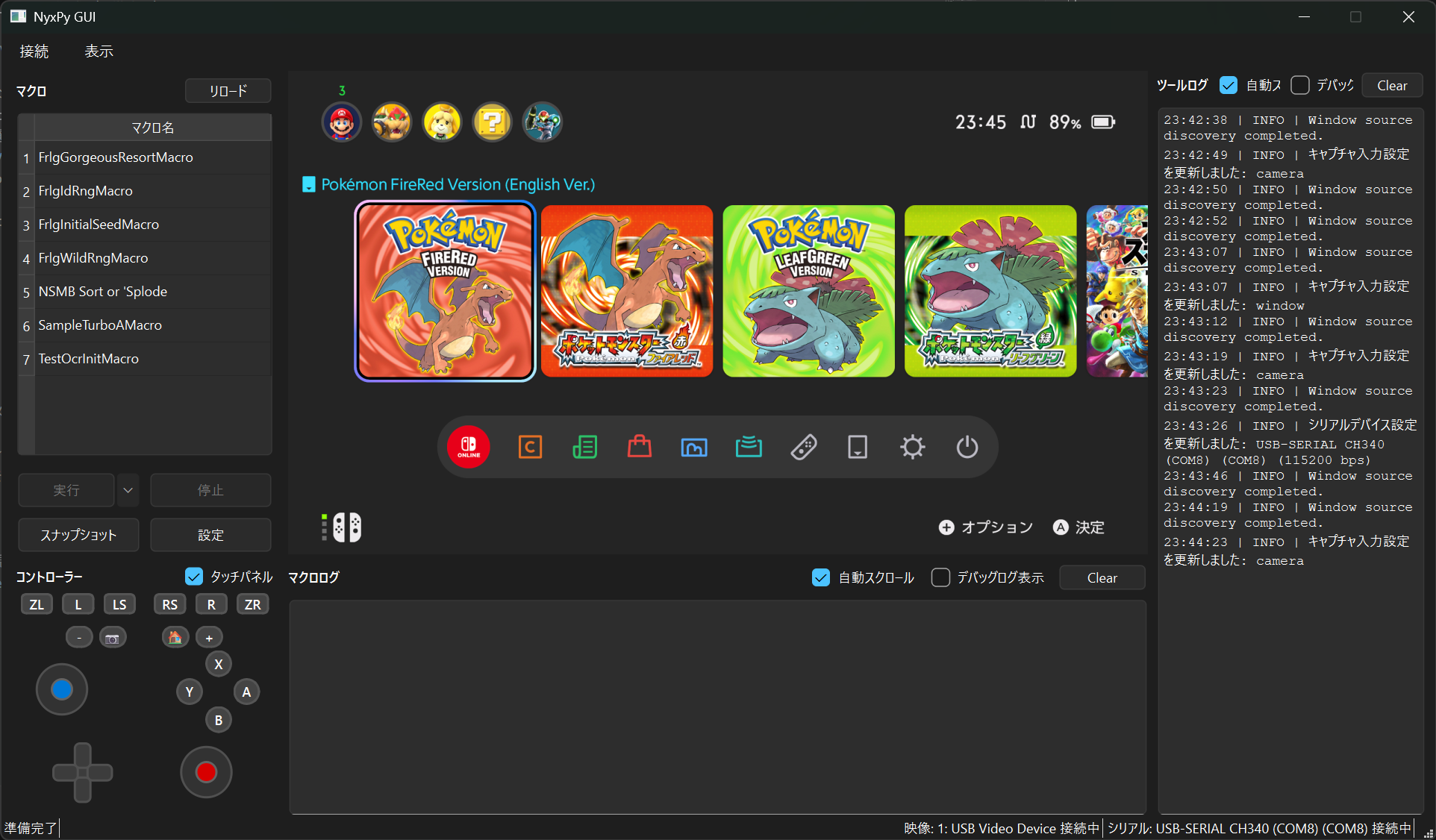
Task: Click the A option 決定 prompt
Action: click(x=1078, y=527)
